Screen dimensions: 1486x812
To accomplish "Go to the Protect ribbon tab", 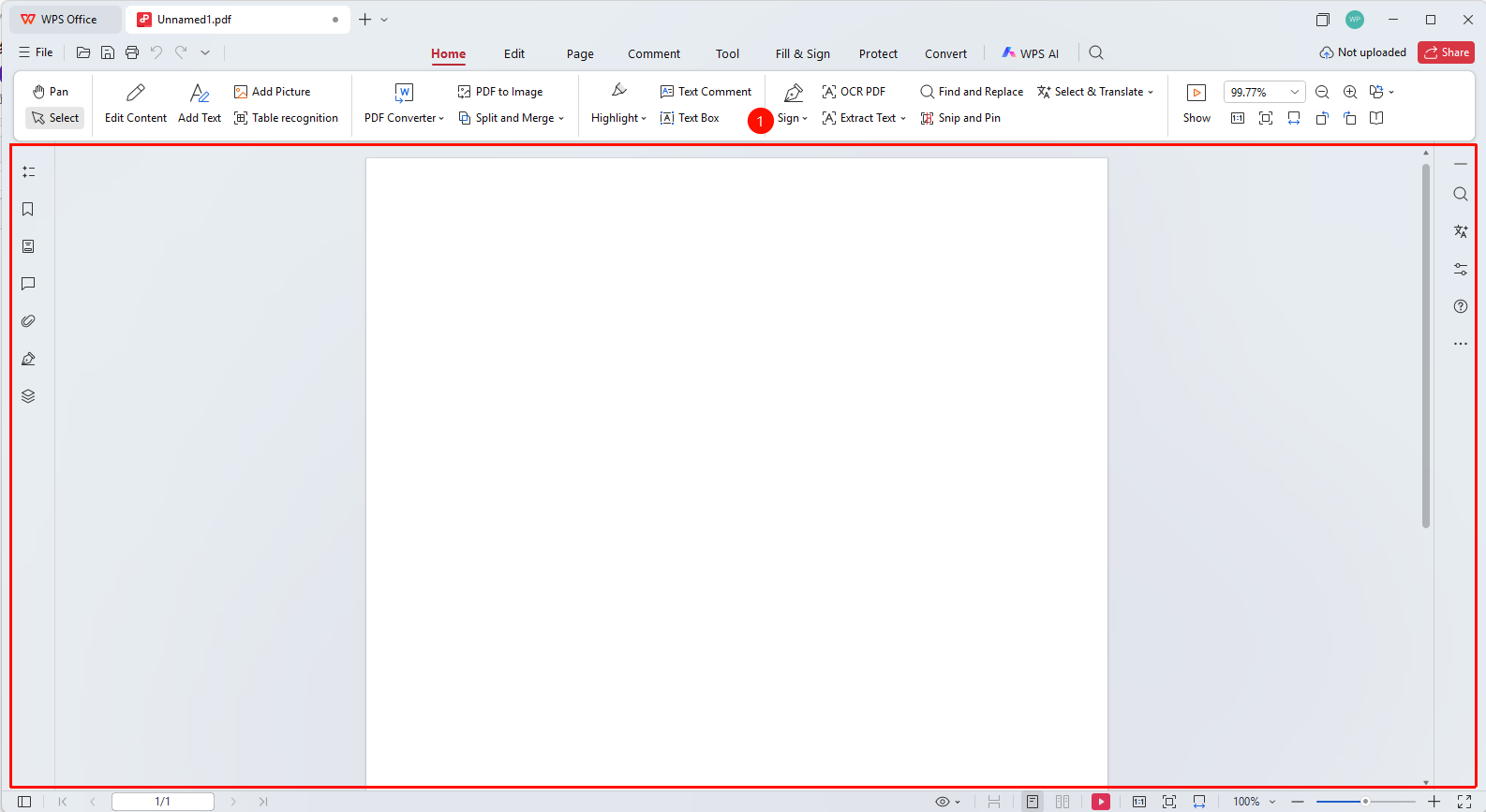I will pyautogui.click(x=878, y=53).
